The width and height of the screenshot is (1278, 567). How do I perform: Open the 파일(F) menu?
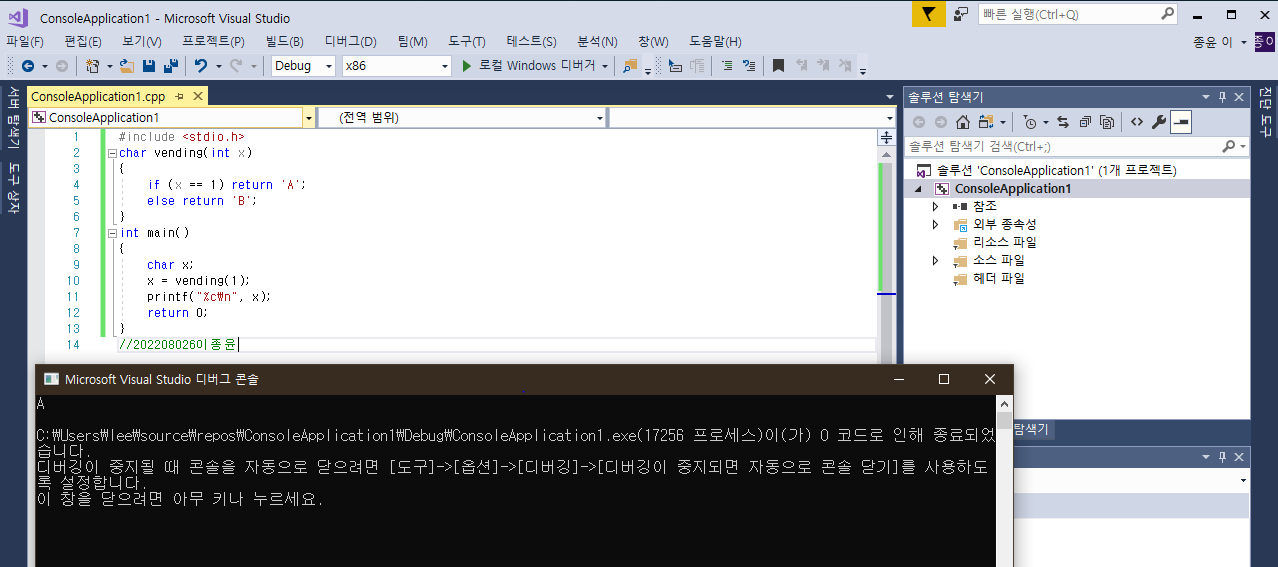tap(25, 41)
